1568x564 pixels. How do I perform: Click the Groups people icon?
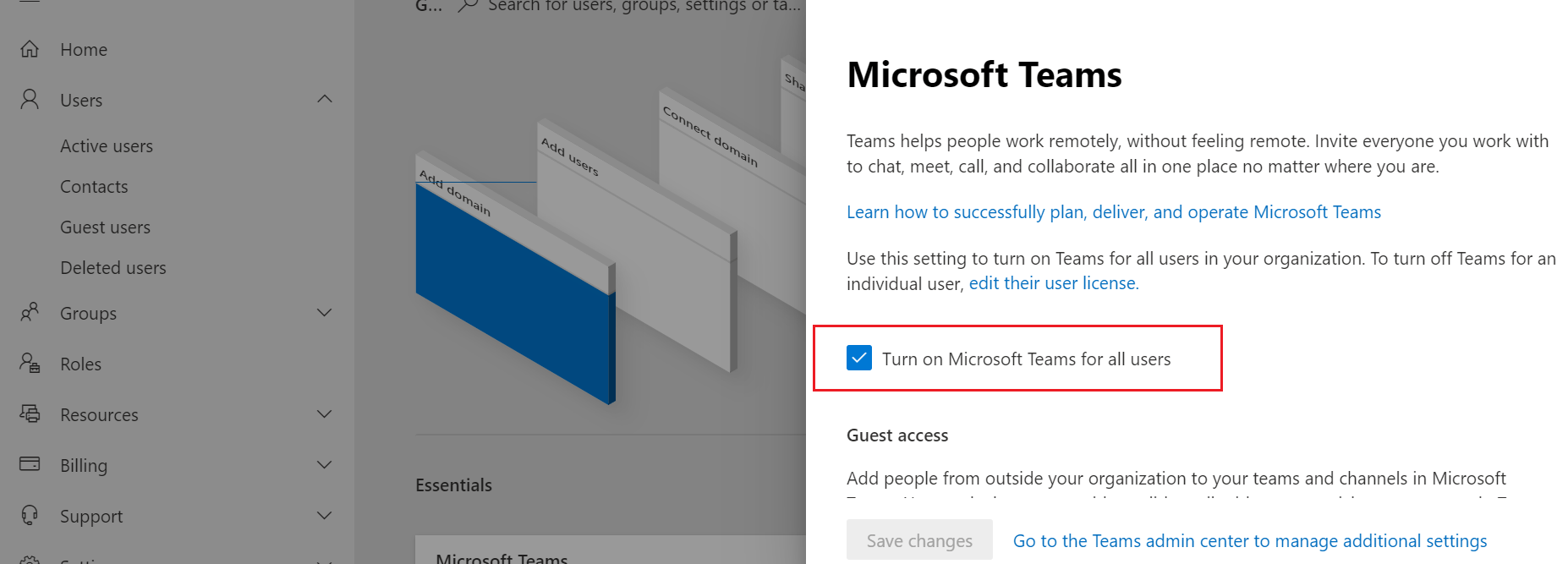(x=30, y=313)
